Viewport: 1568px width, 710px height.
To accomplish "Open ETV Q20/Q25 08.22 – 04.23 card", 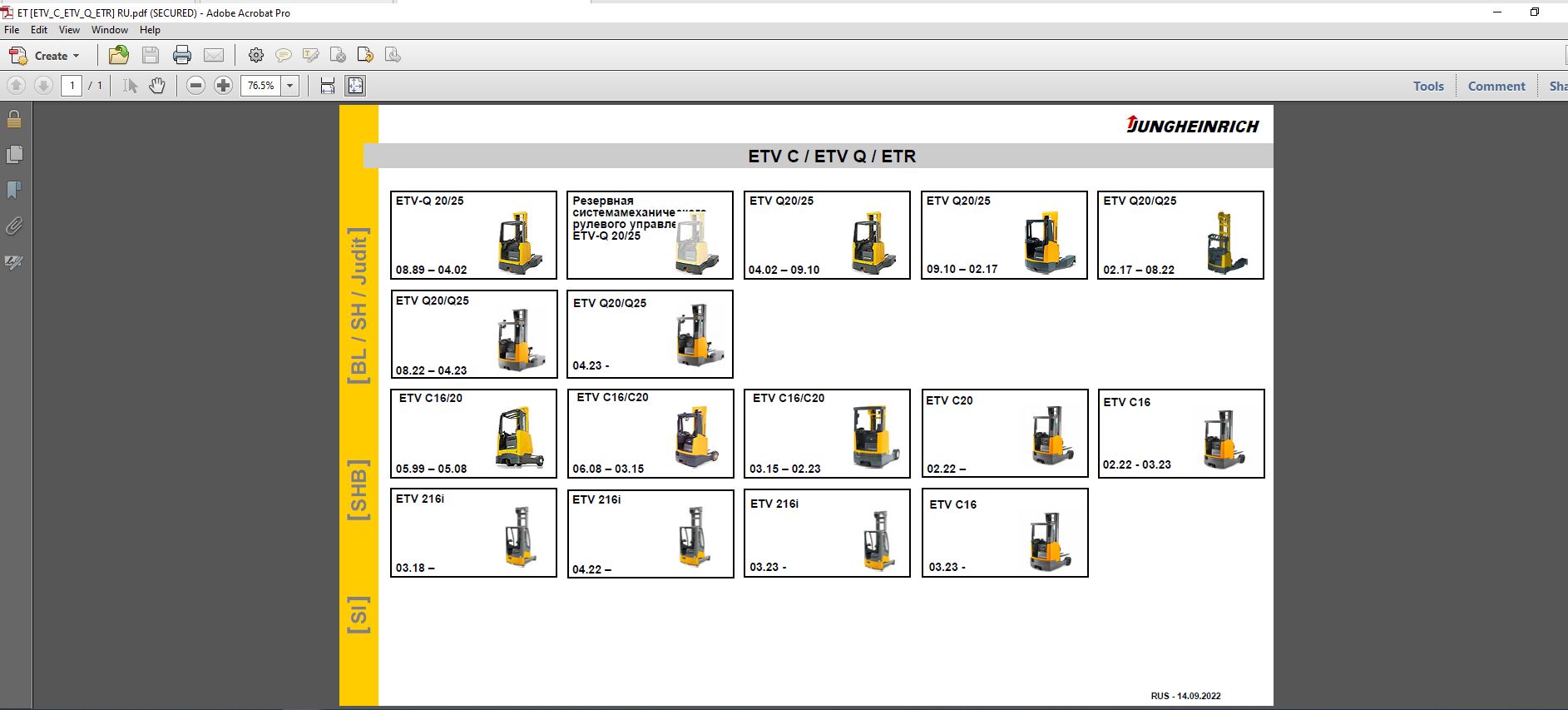I will click(x=474, y=335).
